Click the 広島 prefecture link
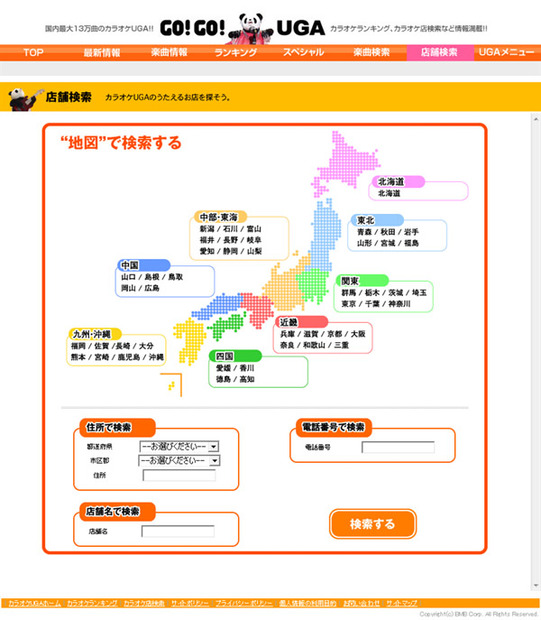The image size is (541, 620). pos(152,288)
